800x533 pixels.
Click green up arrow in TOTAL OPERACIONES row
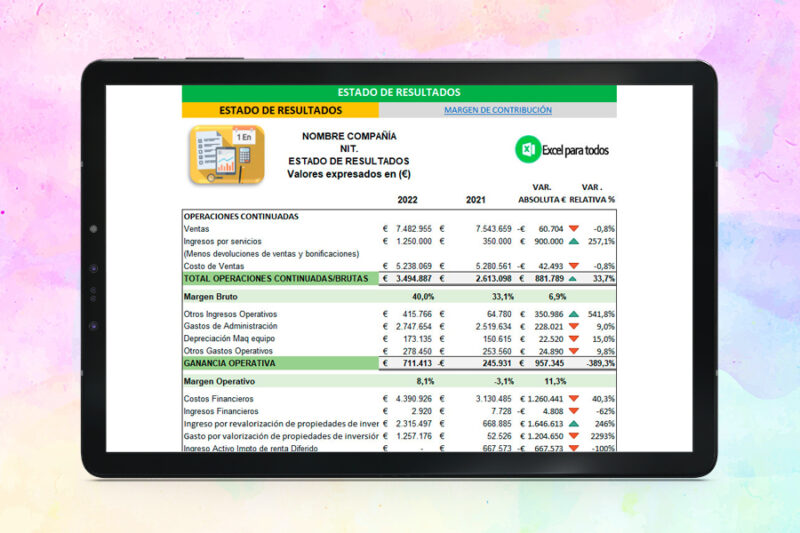tap(573, 278)
